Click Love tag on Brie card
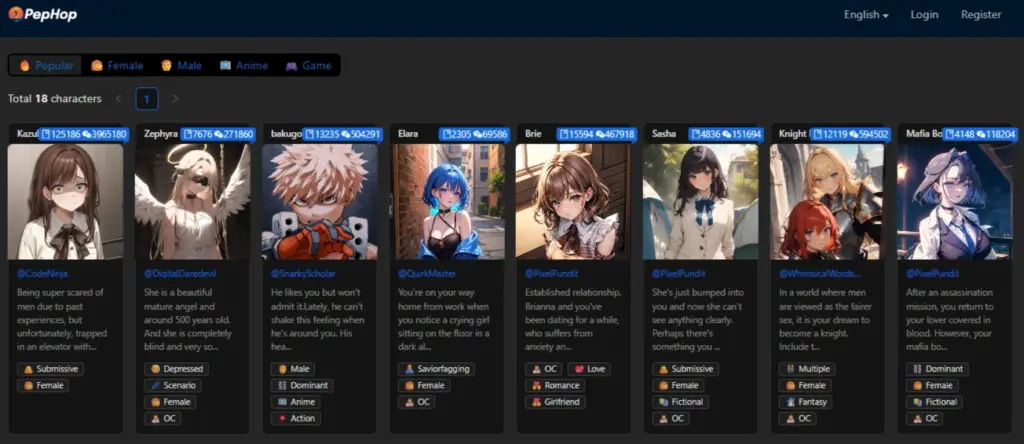Viewport: 1024px width, 444px height. click(588, 369)
